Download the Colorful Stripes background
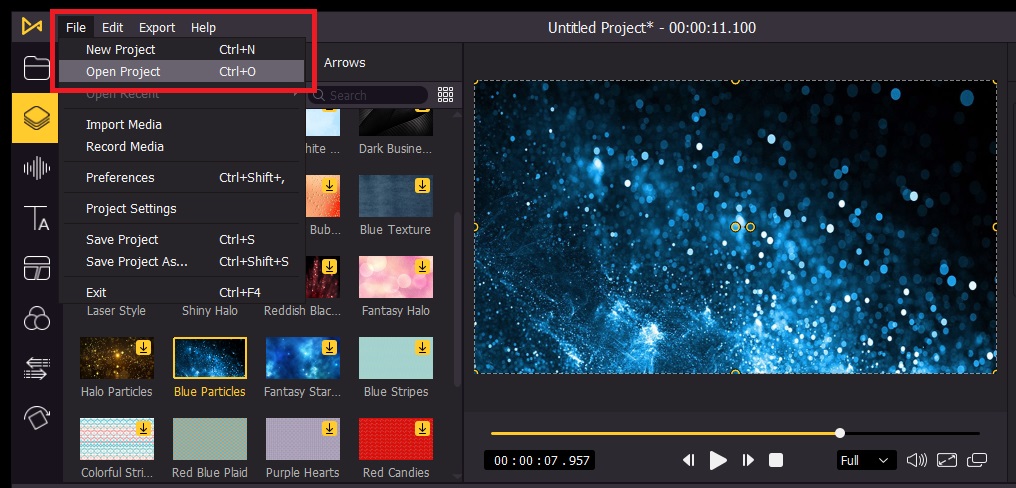The height and width of the screenshot is (488, 1016). pyautogui.click(x=143, y=429)
